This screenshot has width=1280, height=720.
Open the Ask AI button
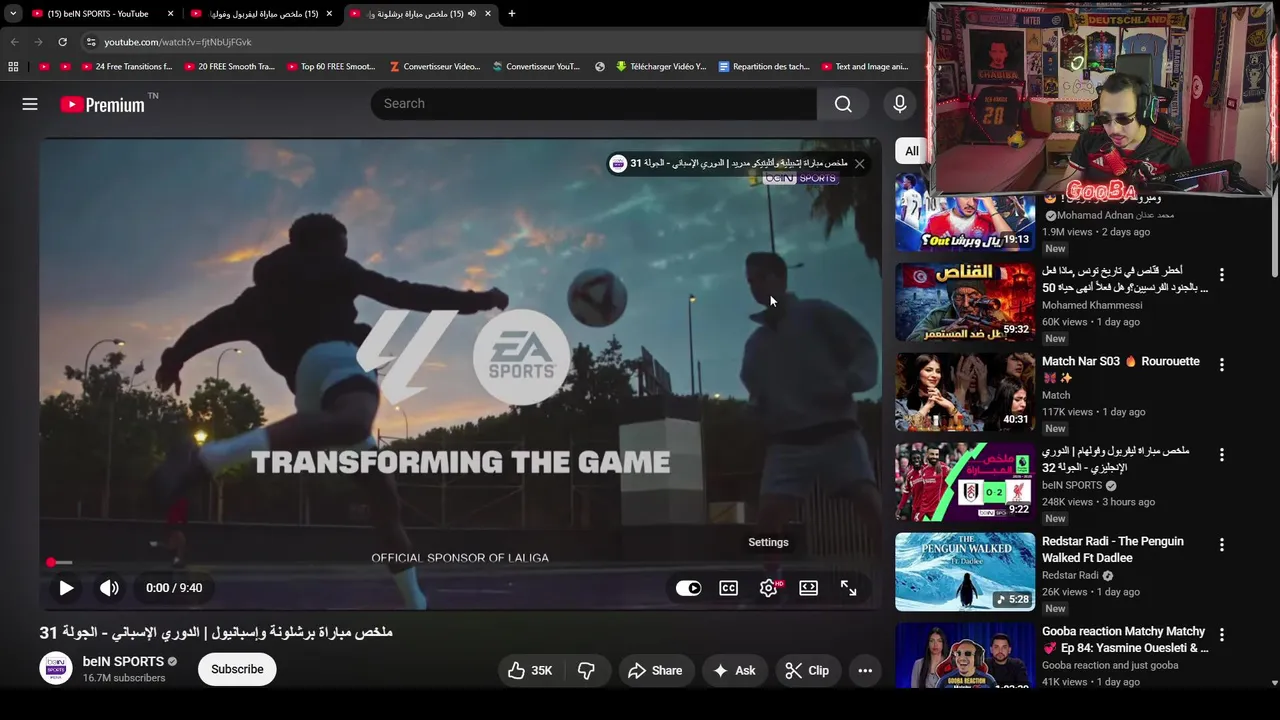pyautogui.click(x=734, y=671)
